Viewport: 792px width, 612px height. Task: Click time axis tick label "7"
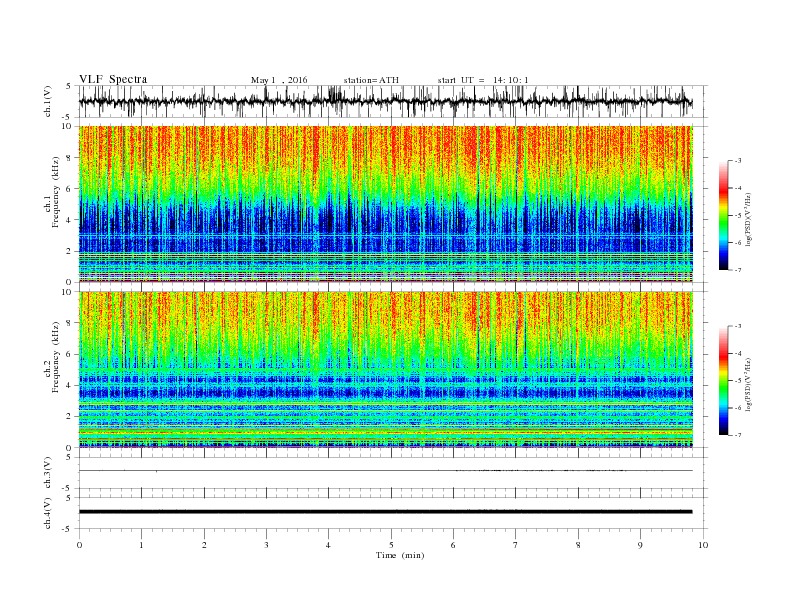click(516, 545)
